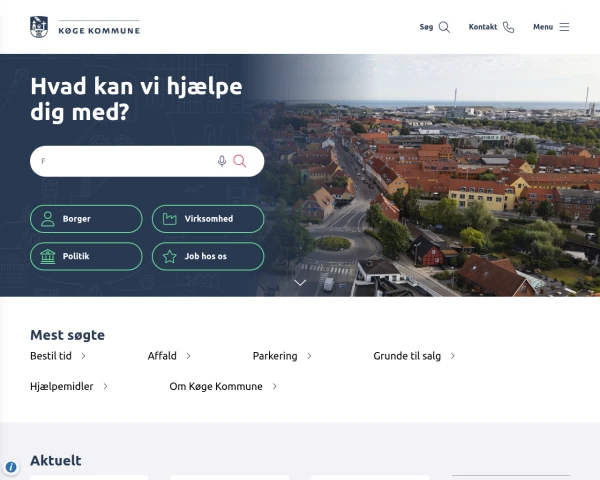Click the microphone voice search icon
600x480 pixels.
click(x=222, y=161)
